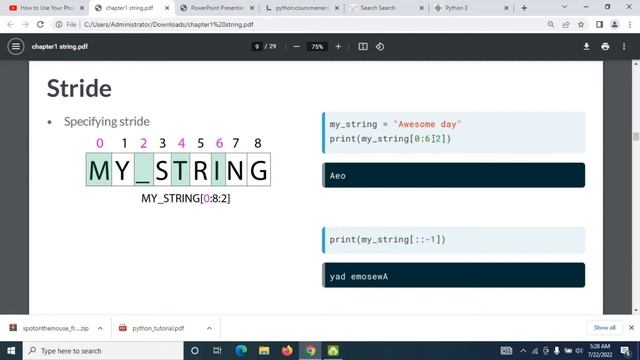Open PDF viewer more actions menu
Image resolution: width=640 pixels, height=360 pixels.
pos(624,47)
